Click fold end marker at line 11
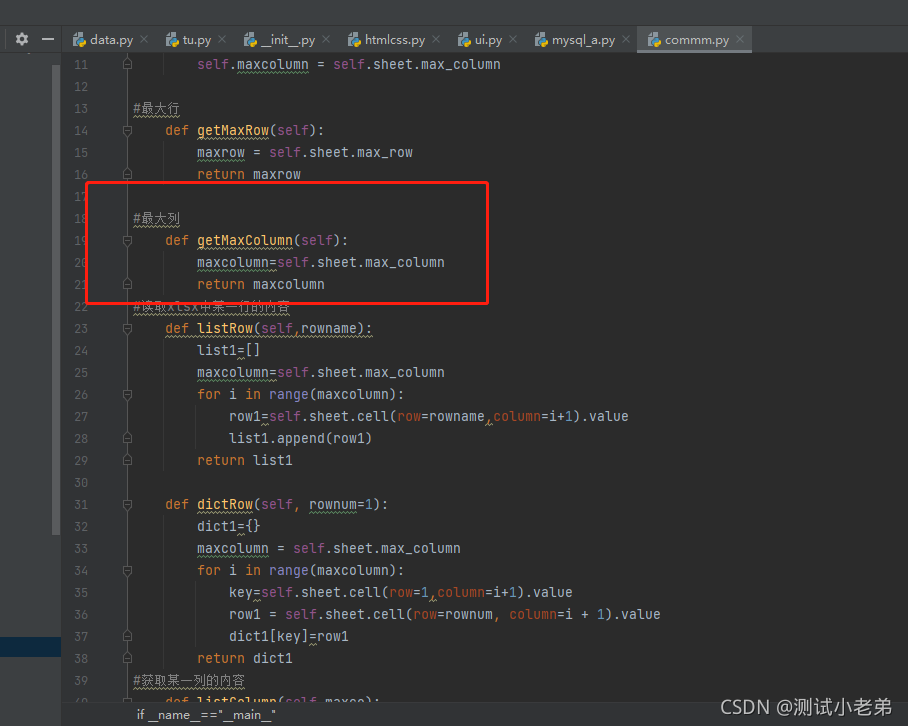908x726 pixels. point(127,64)
